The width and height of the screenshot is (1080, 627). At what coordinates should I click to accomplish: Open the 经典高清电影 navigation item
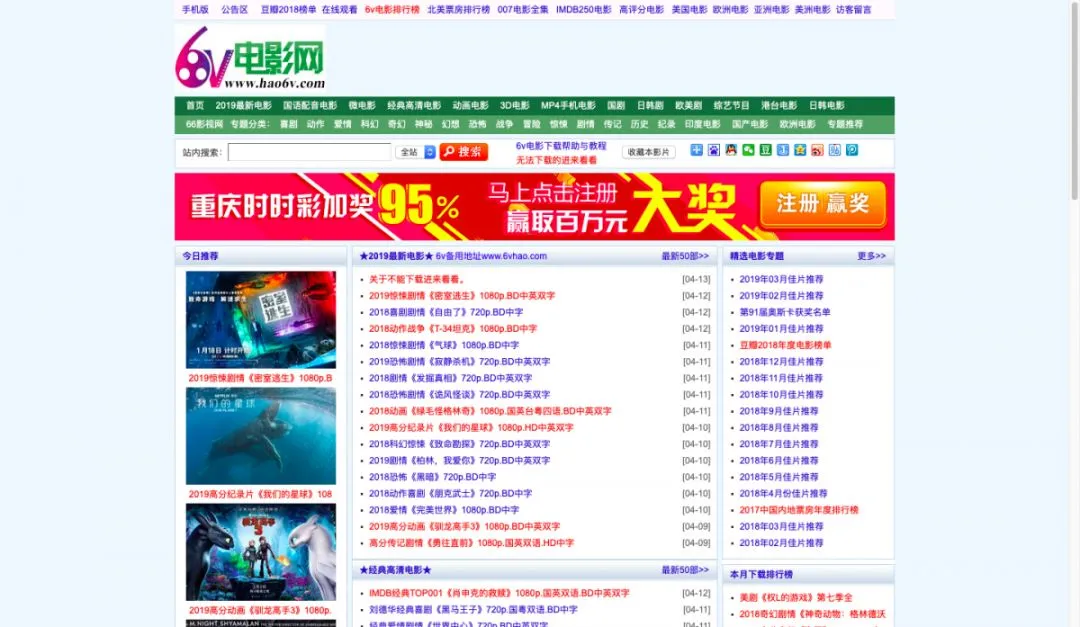coord(414,105)
